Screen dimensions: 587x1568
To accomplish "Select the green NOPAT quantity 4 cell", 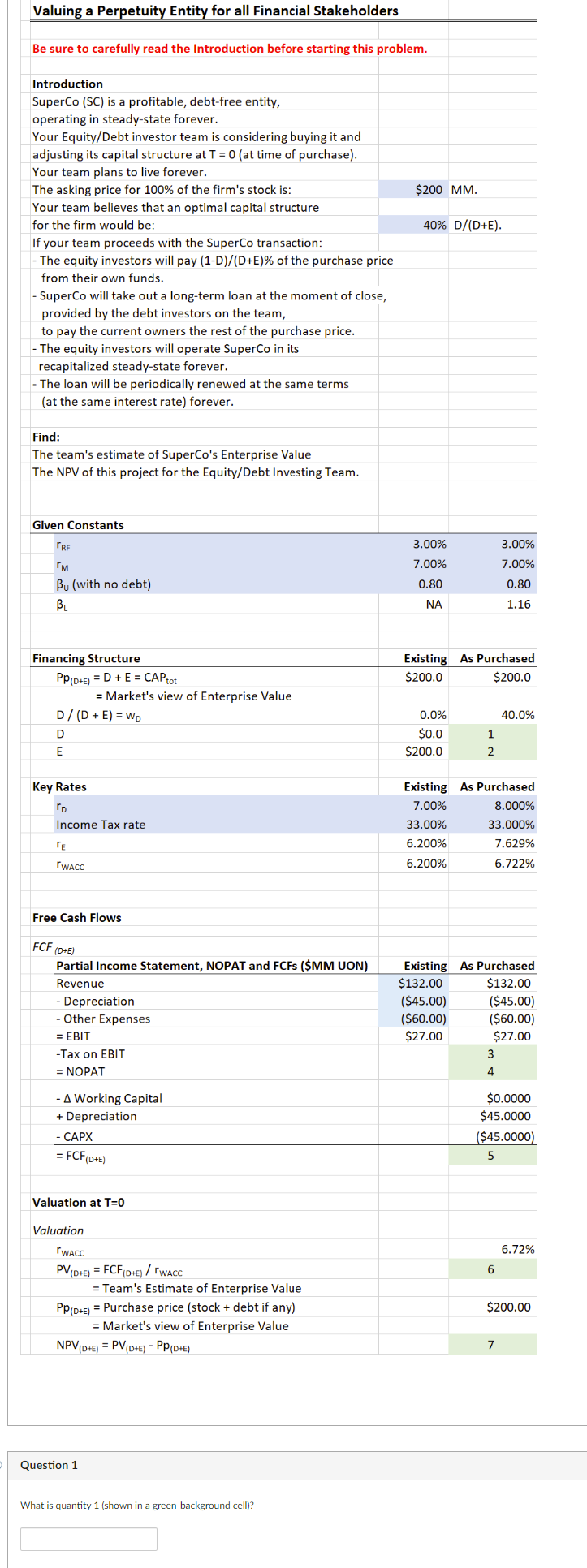I will click(493, 1071).
